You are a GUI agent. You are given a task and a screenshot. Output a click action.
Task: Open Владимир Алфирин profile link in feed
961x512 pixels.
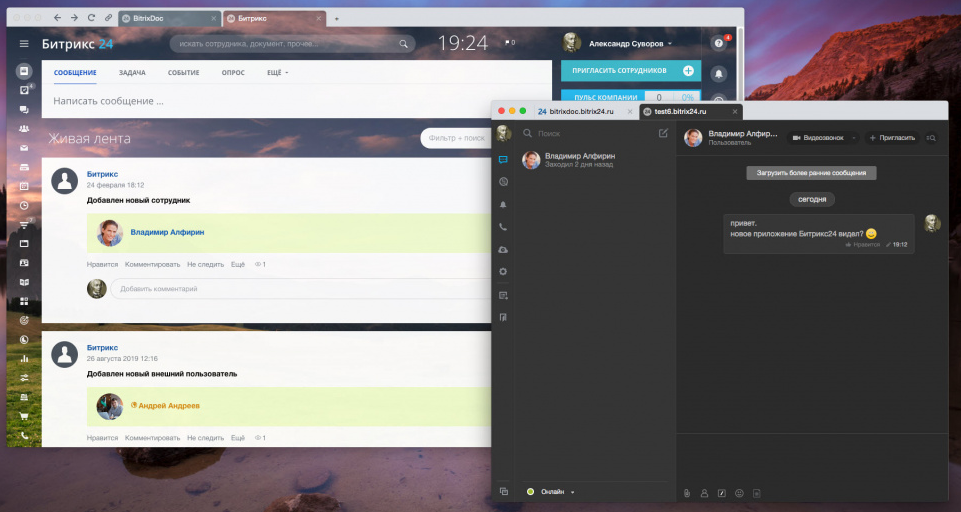pos(167,232)
